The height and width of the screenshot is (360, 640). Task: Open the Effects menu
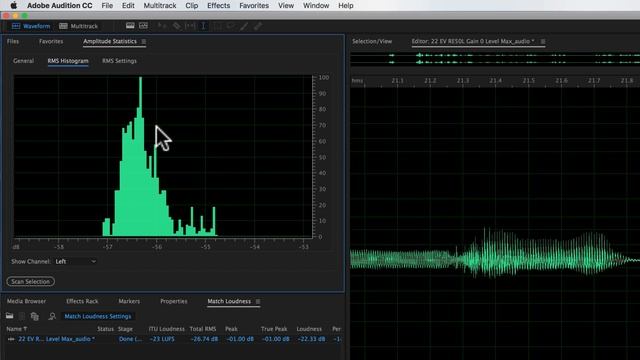click(218, 5)
